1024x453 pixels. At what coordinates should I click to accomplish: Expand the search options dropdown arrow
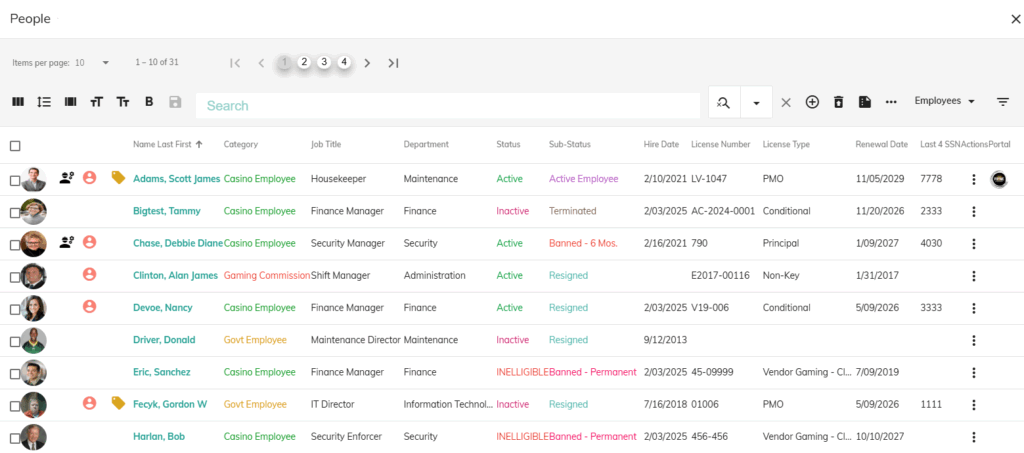pyautogui.click(x=756, y=103)
